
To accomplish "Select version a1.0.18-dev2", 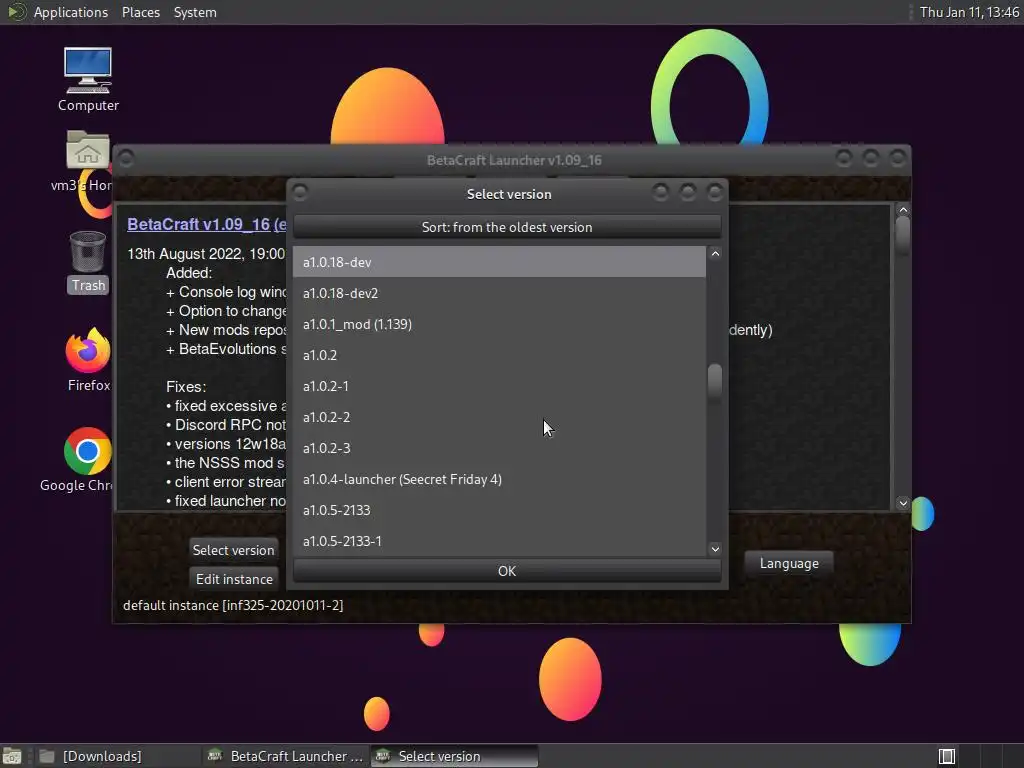I will click(x=499, y=293).
